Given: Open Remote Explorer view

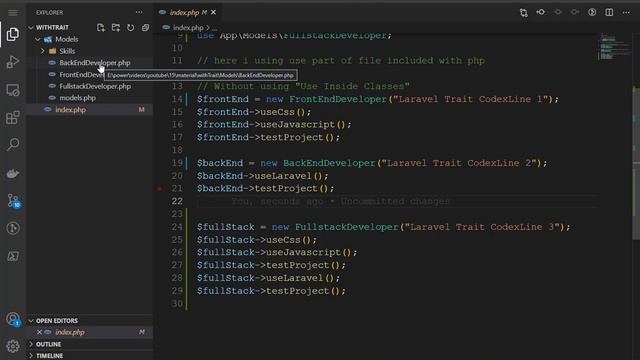Looking at the screenshot, I should (x=13, y=90).
